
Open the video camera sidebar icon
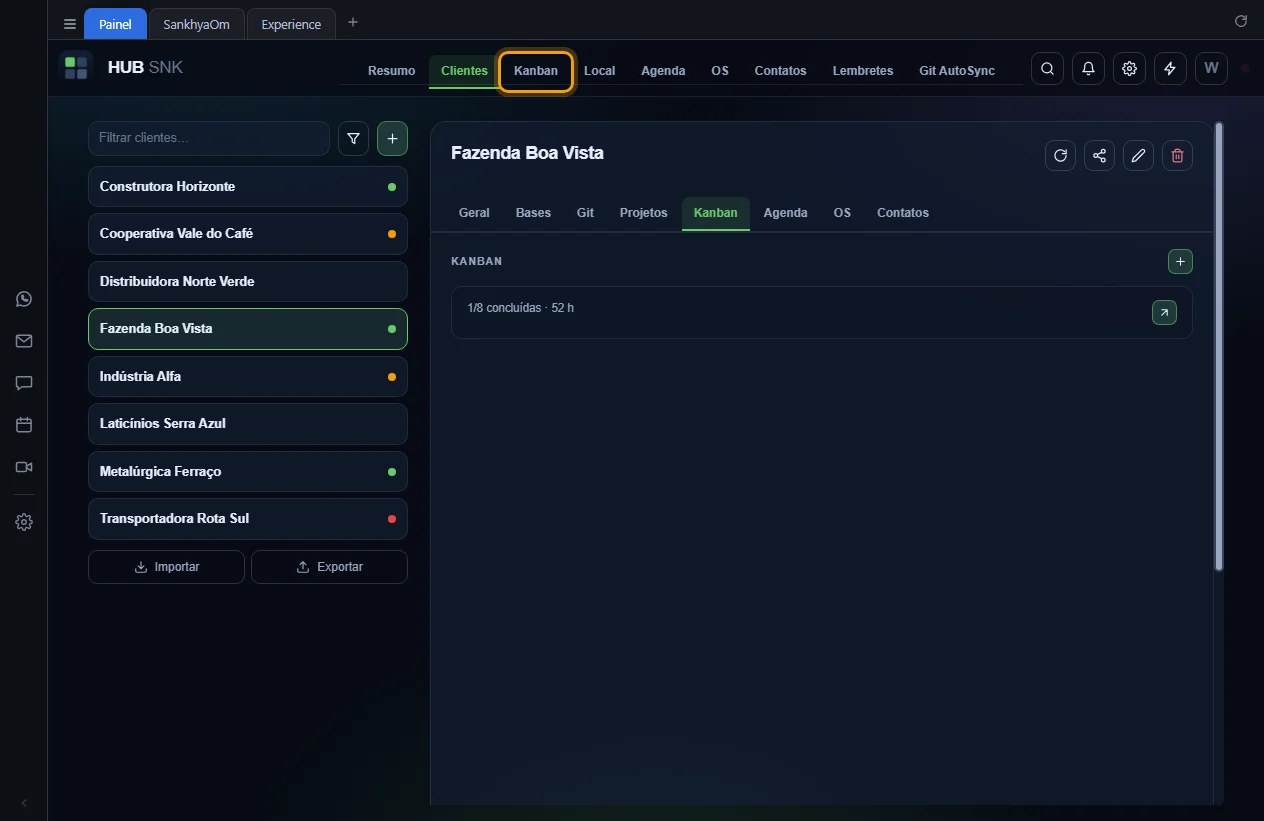click(24, 467)
